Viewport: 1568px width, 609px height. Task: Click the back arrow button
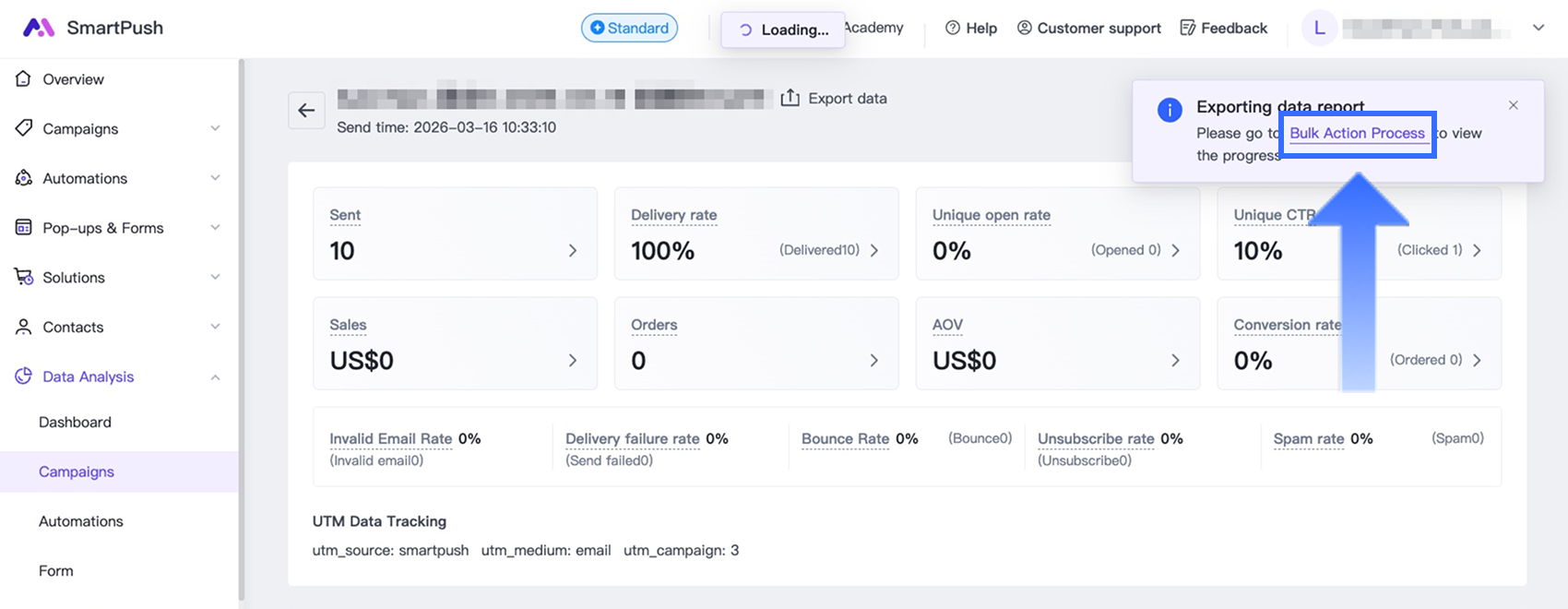[306, 111]
